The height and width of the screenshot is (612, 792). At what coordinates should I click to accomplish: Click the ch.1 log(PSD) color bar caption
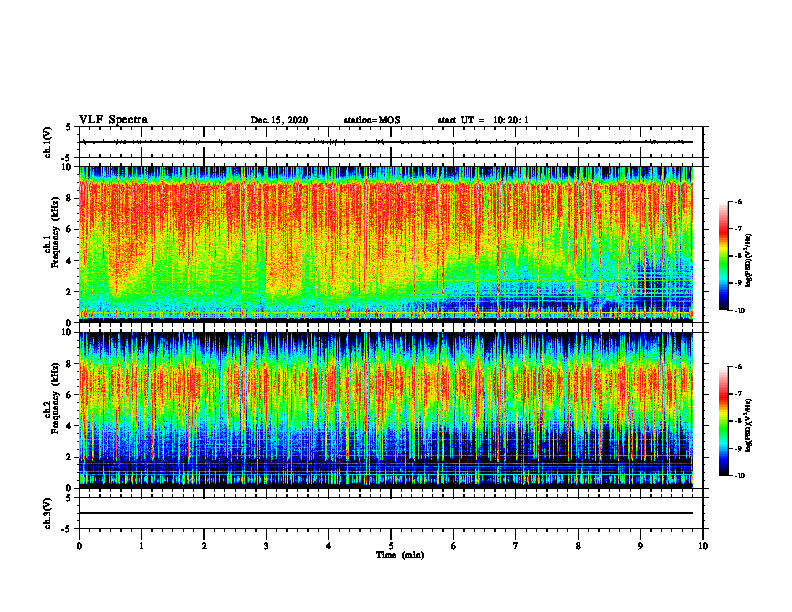pyautogui.click(x=749, y=260)
